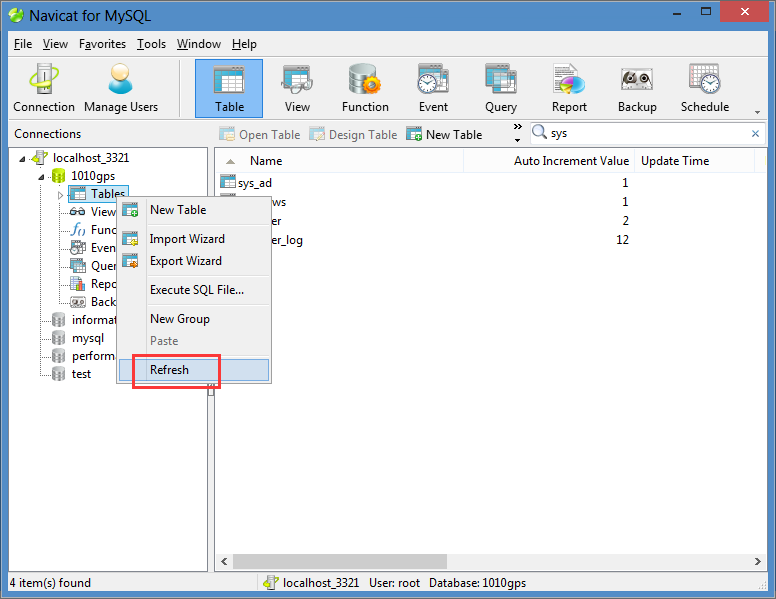Switch to the Query object icon
This screenshot has height=599, width=776.
click(x=501, y=89)
